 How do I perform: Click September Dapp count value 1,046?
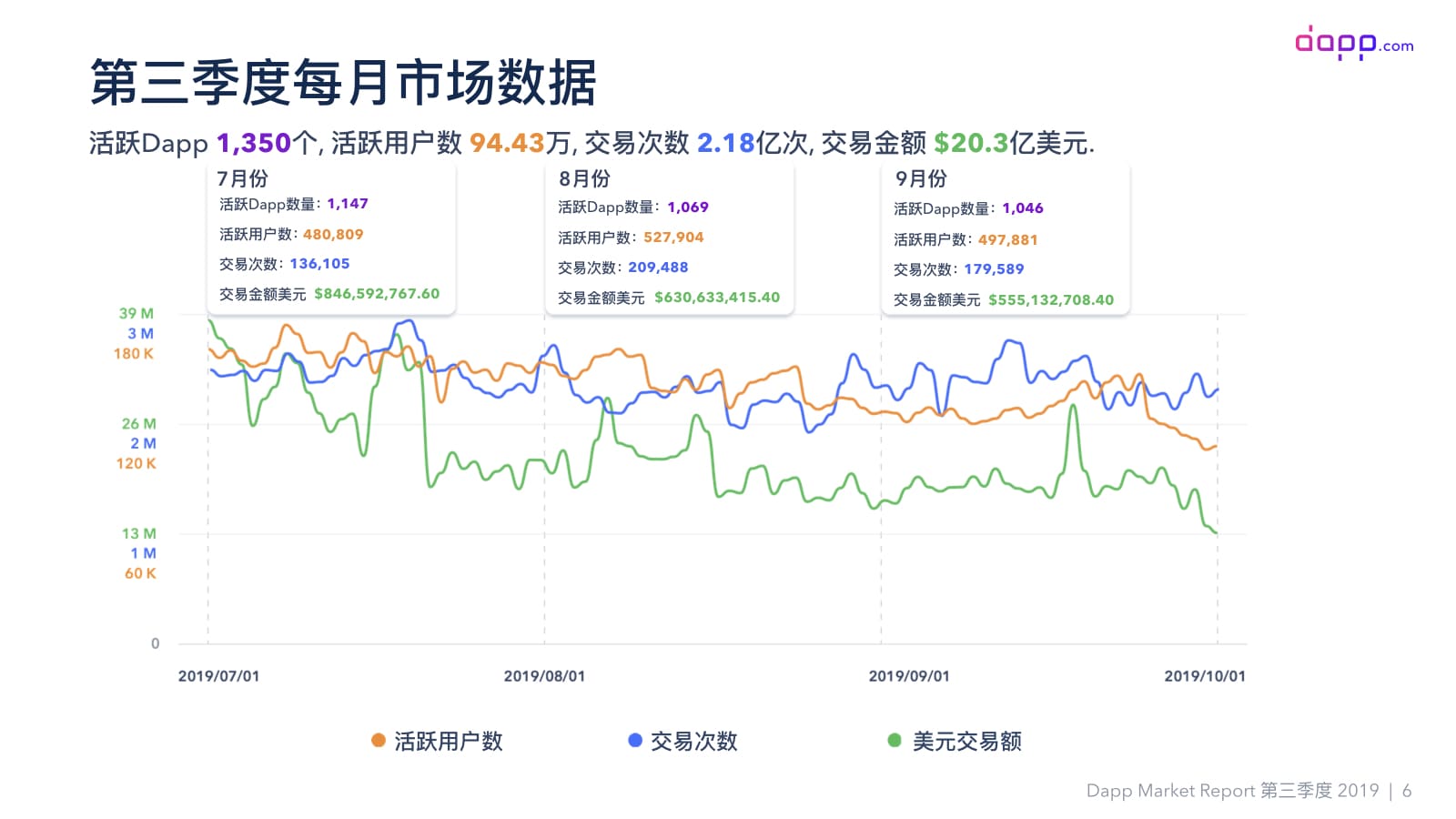(x=1023, y=208)
